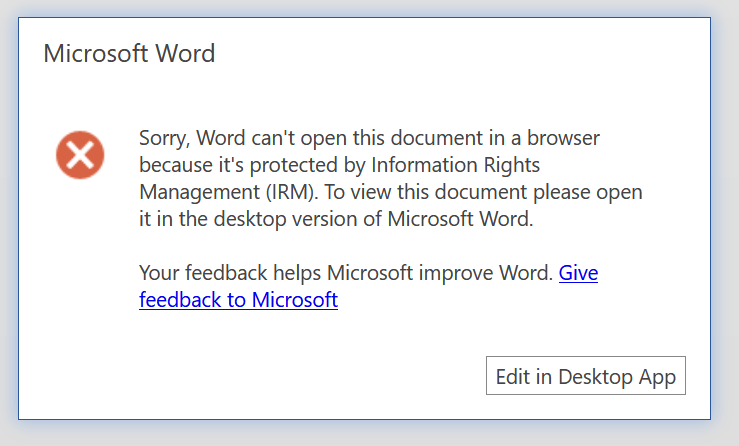Click the sentence 'Your feedback helps Microsoft improve Word.'
The image size is (739, 446).
point(346,273)
